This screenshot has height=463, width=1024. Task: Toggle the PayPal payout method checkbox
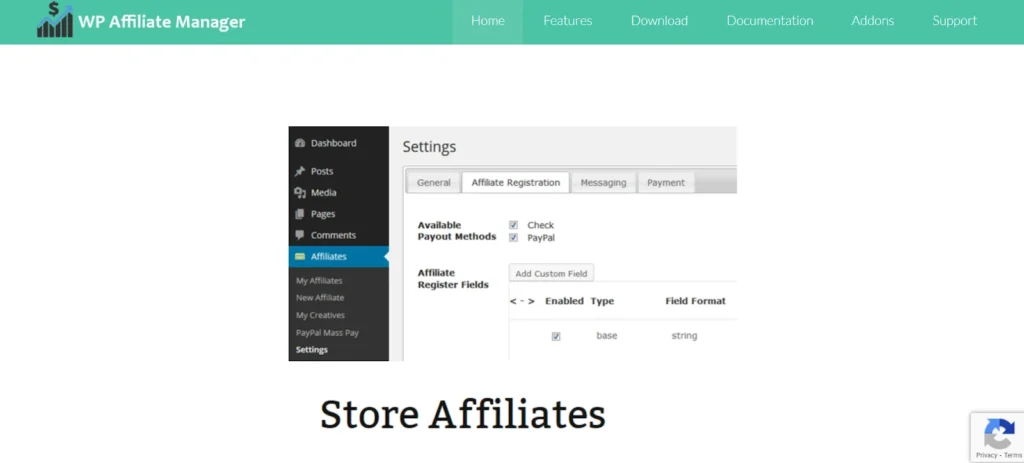click(x=513, y=238)
